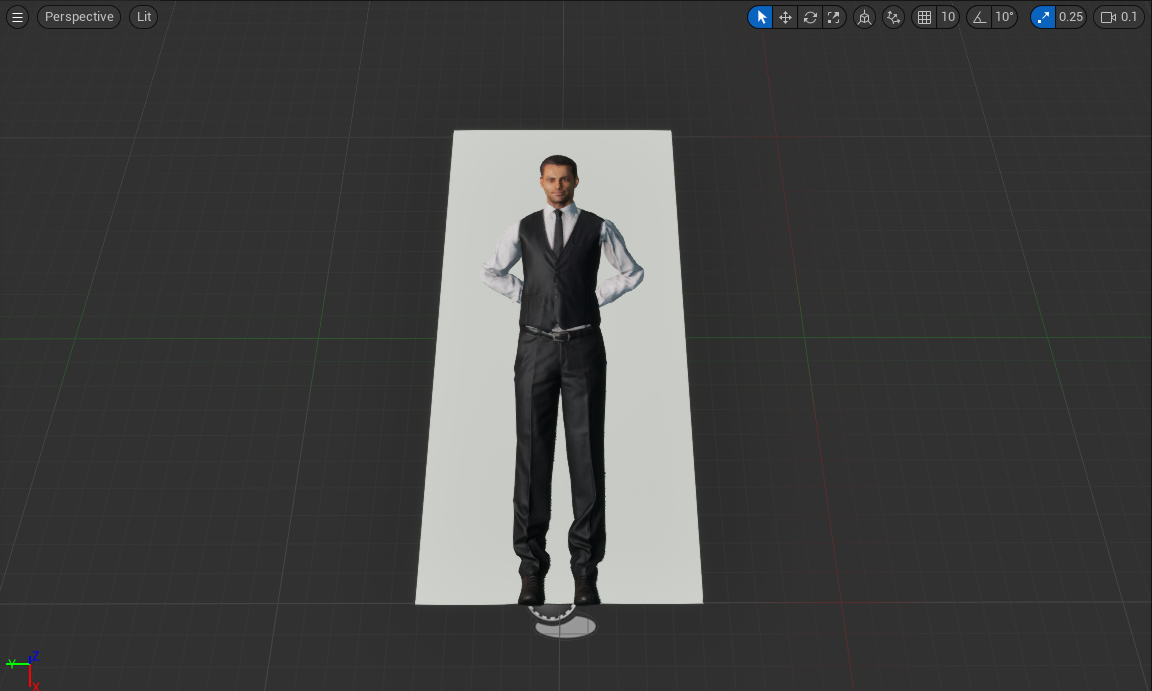Toggle world/local coordinate system icon
This screenshot has height=691, width=1152.
click(865, 17)
